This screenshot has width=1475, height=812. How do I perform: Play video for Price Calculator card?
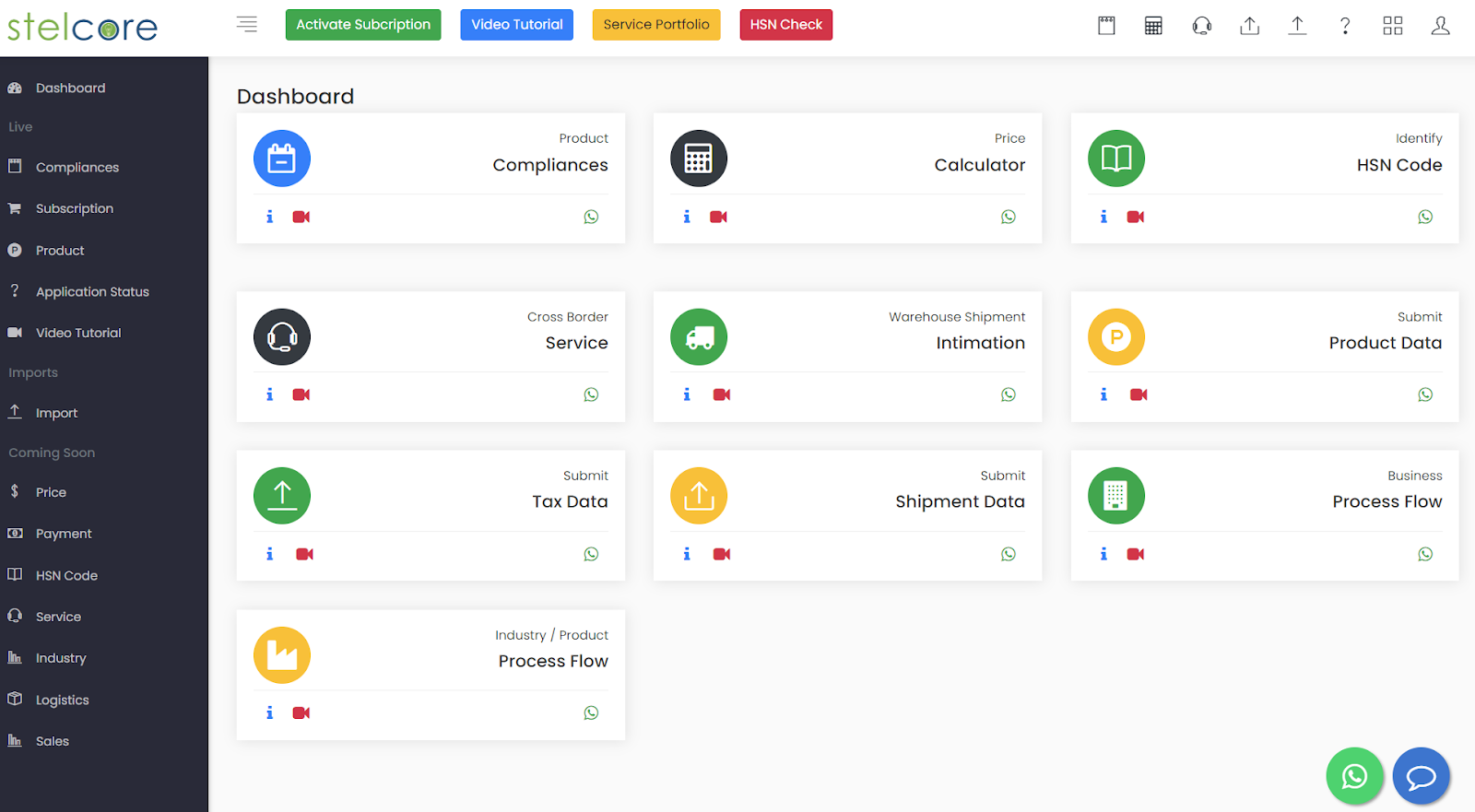click(x=718, y=217)
